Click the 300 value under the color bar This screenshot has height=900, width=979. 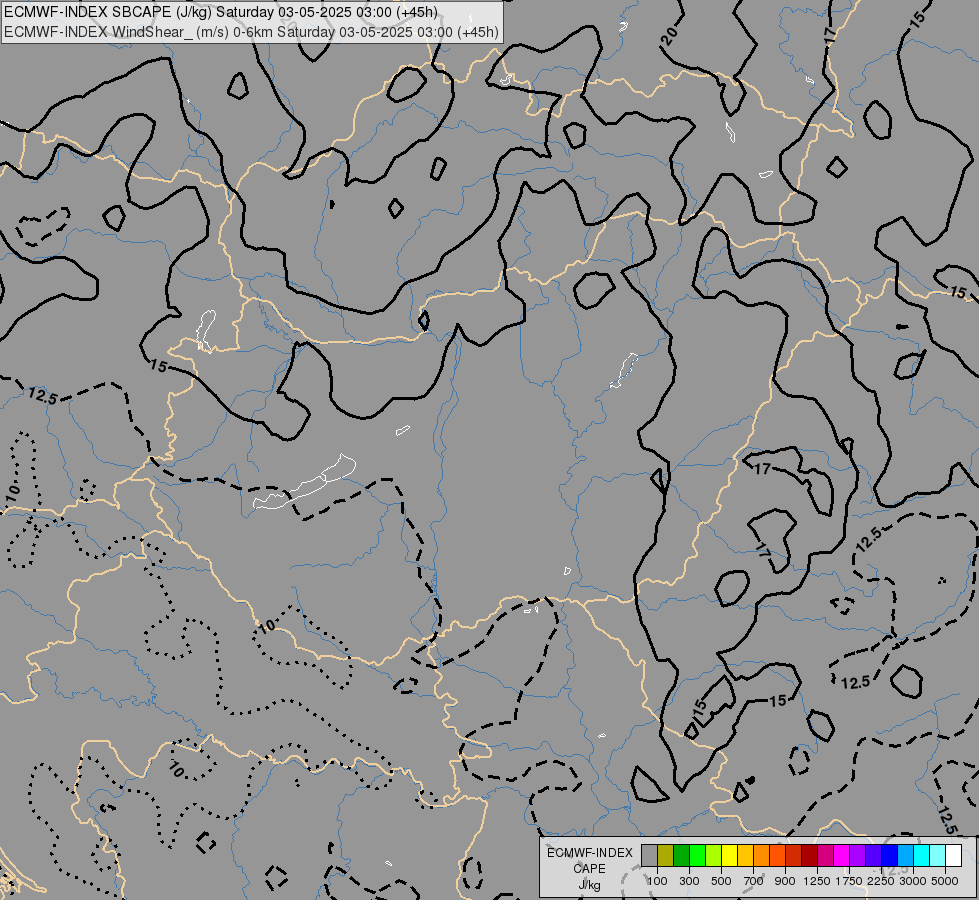point(689,881)
